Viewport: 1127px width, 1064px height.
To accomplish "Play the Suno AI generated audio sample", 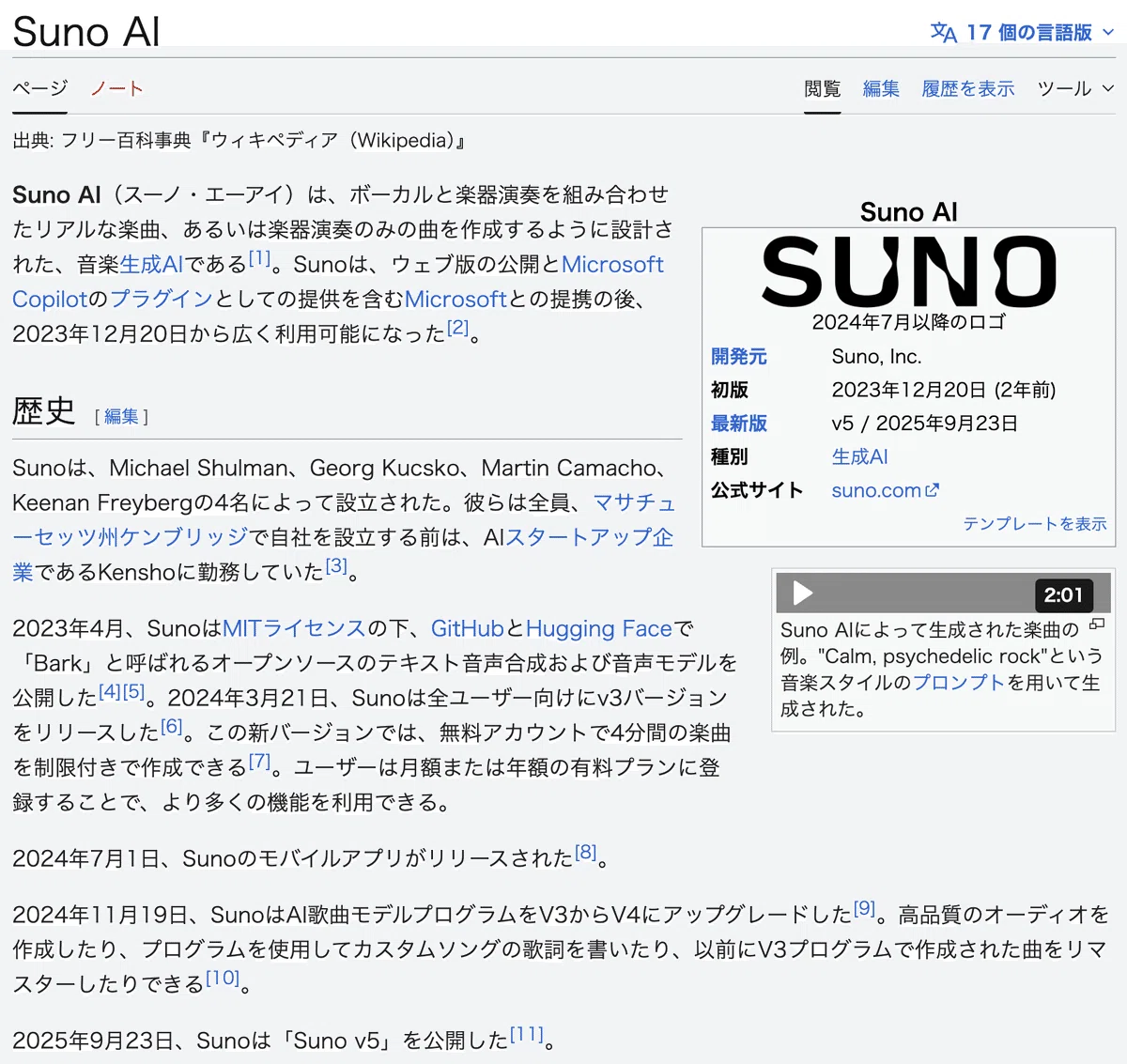I will (x=802, y=594).
